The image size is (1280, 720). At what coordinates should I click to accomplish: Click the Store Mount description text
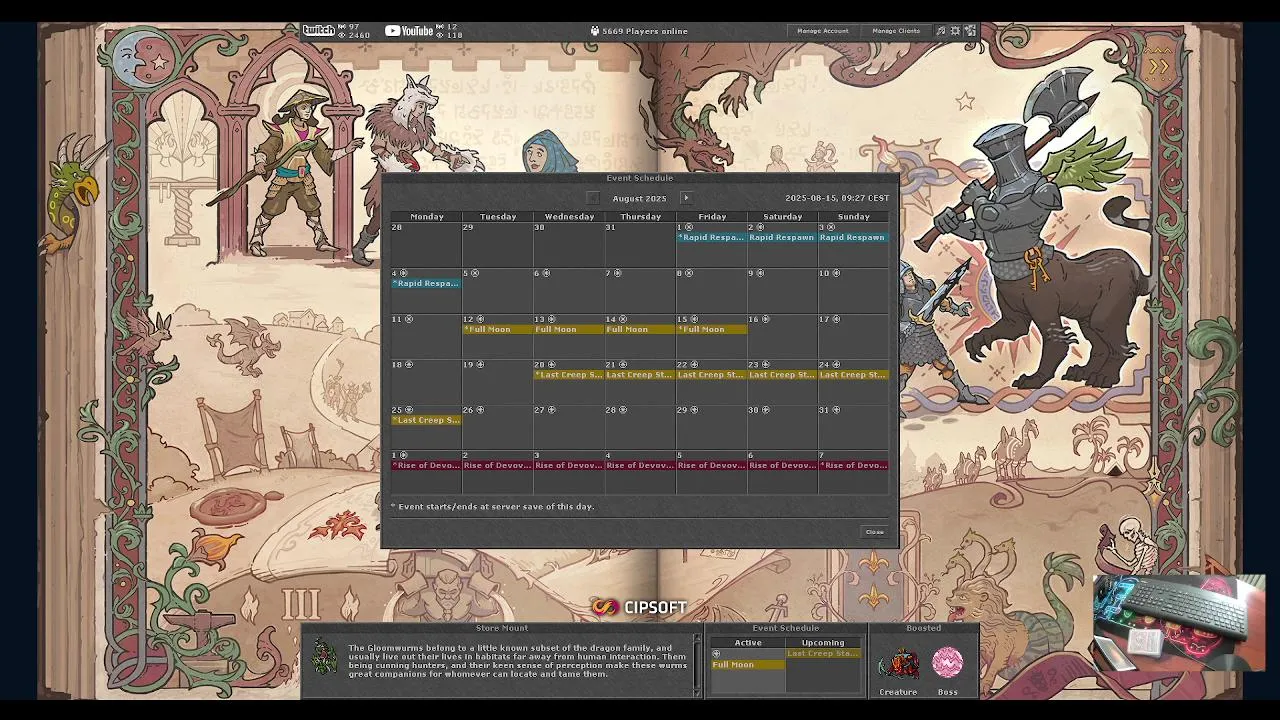[517, 661]
